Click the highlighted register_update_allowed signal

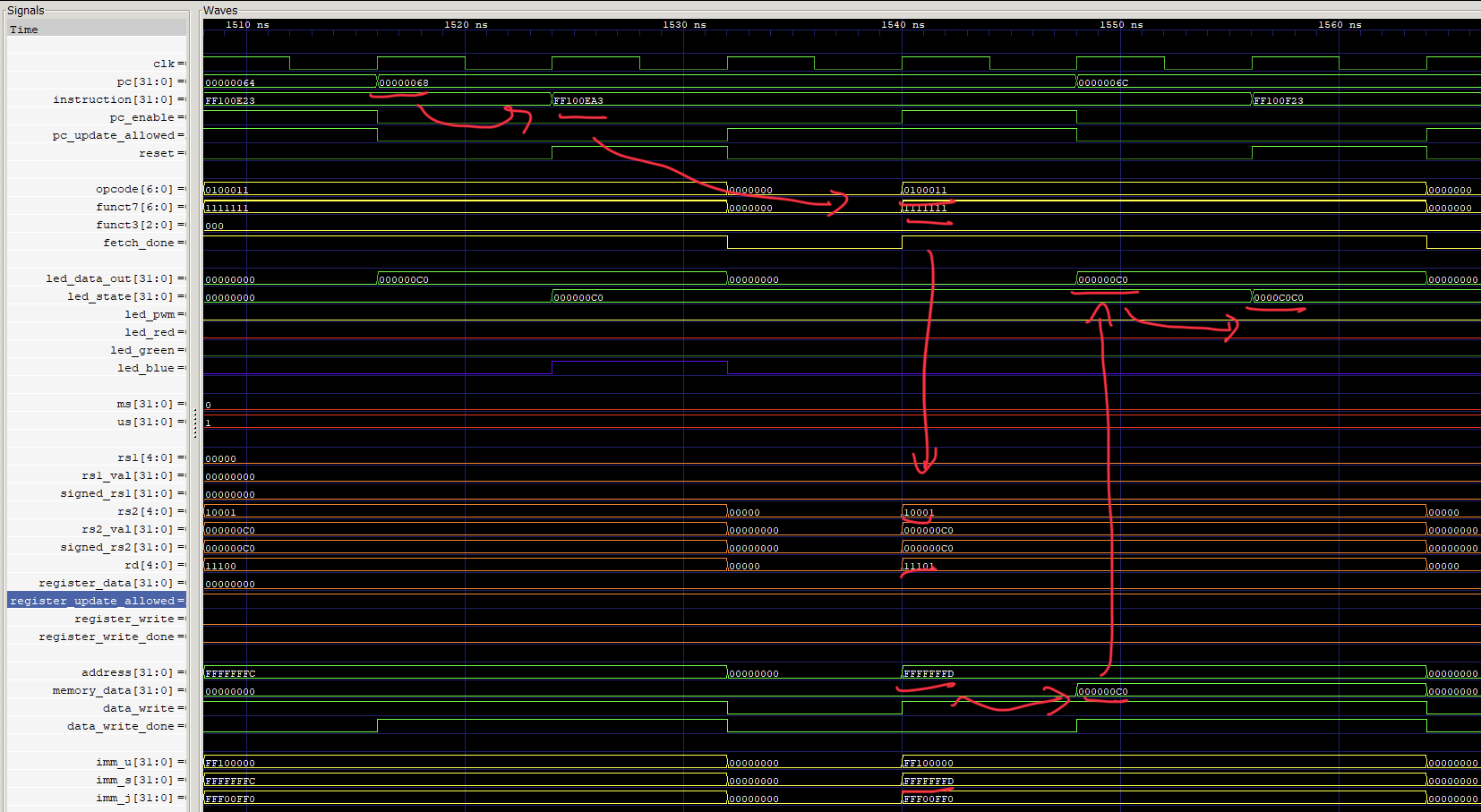(97, 601)
